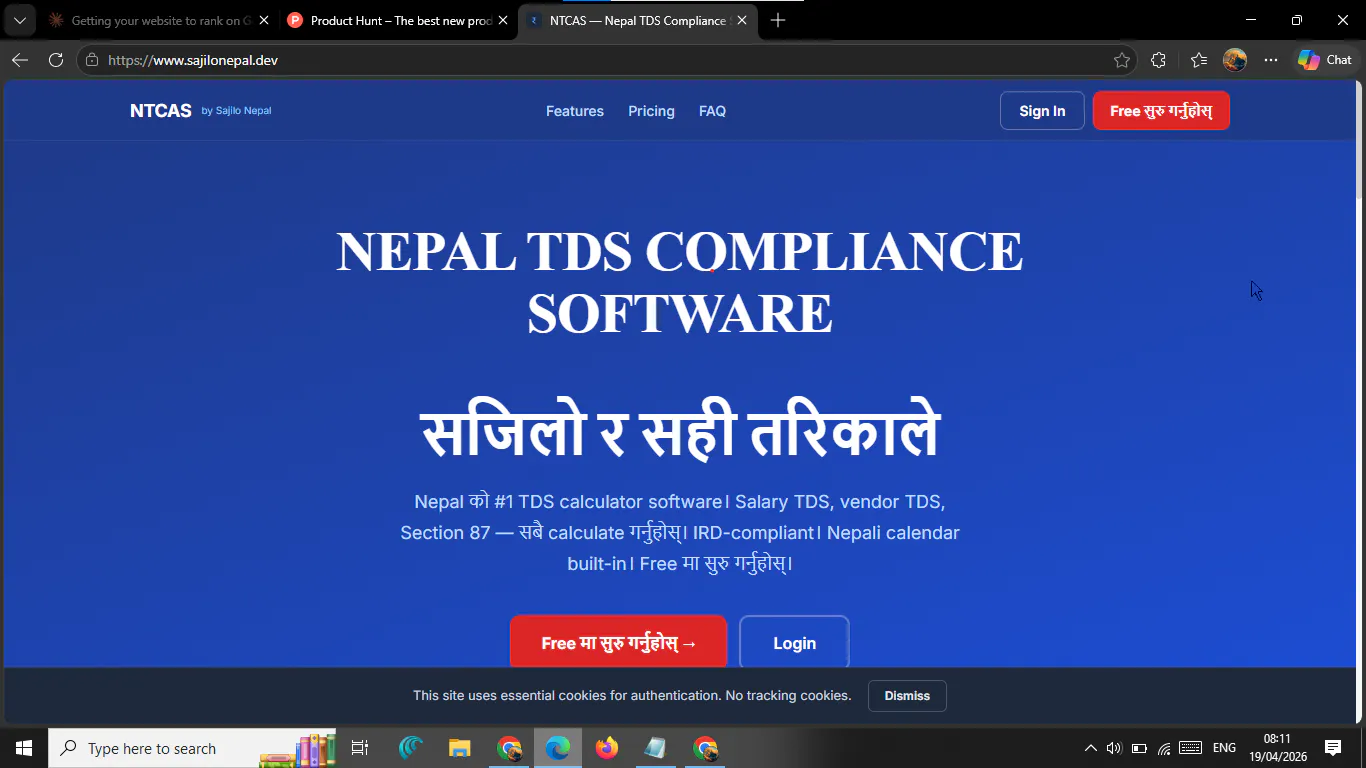Select the NTCAS Nepal TDS Compliance tab
1366x768 pixels.
[x=638, y=20]
